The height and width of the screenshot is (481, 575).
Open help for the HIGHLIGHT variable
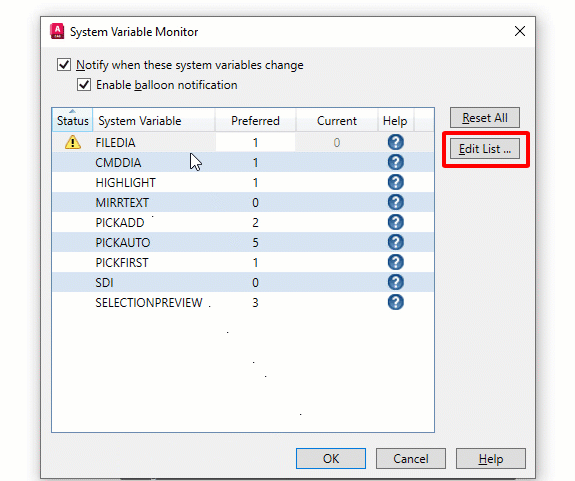coord(396,182)
